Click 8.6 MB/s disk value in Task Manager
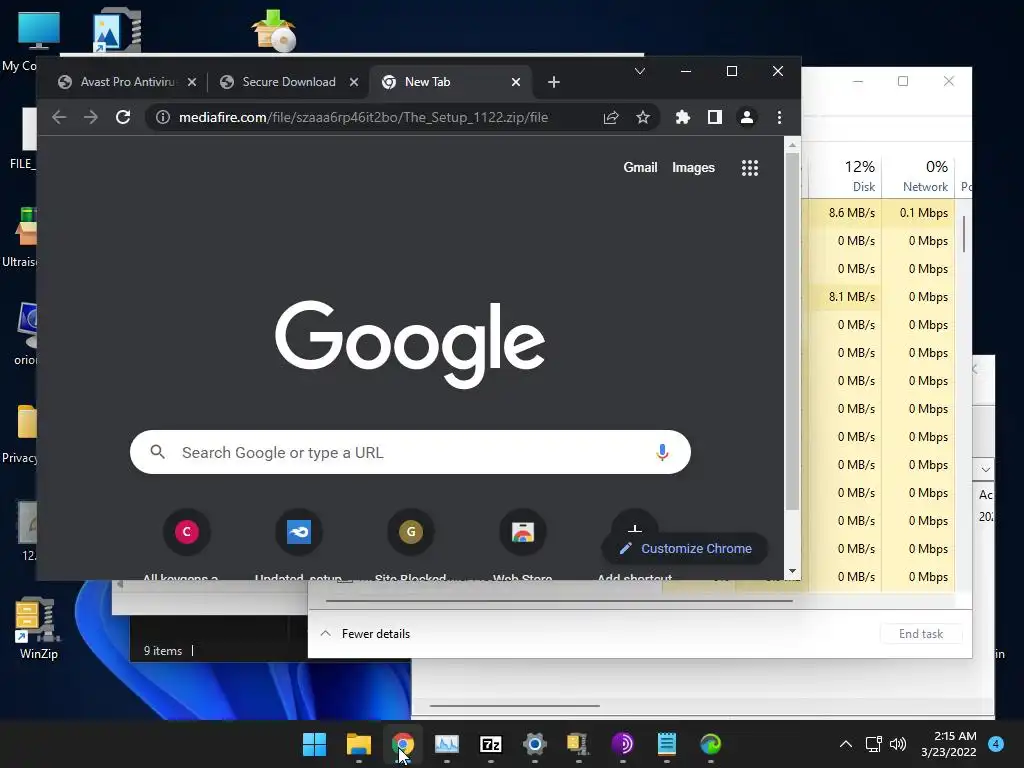The height and width of the screenshot is (768, 1024). point(852,213)
